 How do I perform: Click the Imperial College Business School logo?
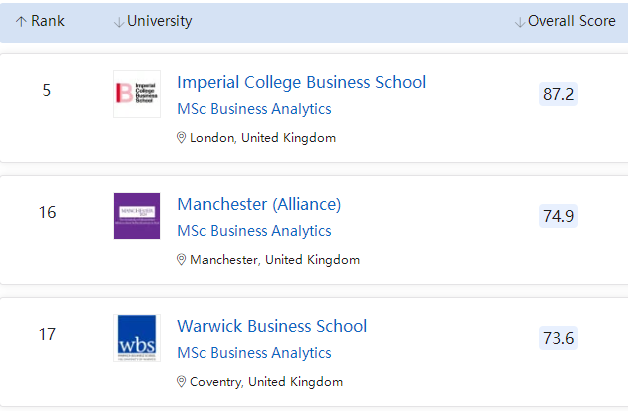coord(137,93)
